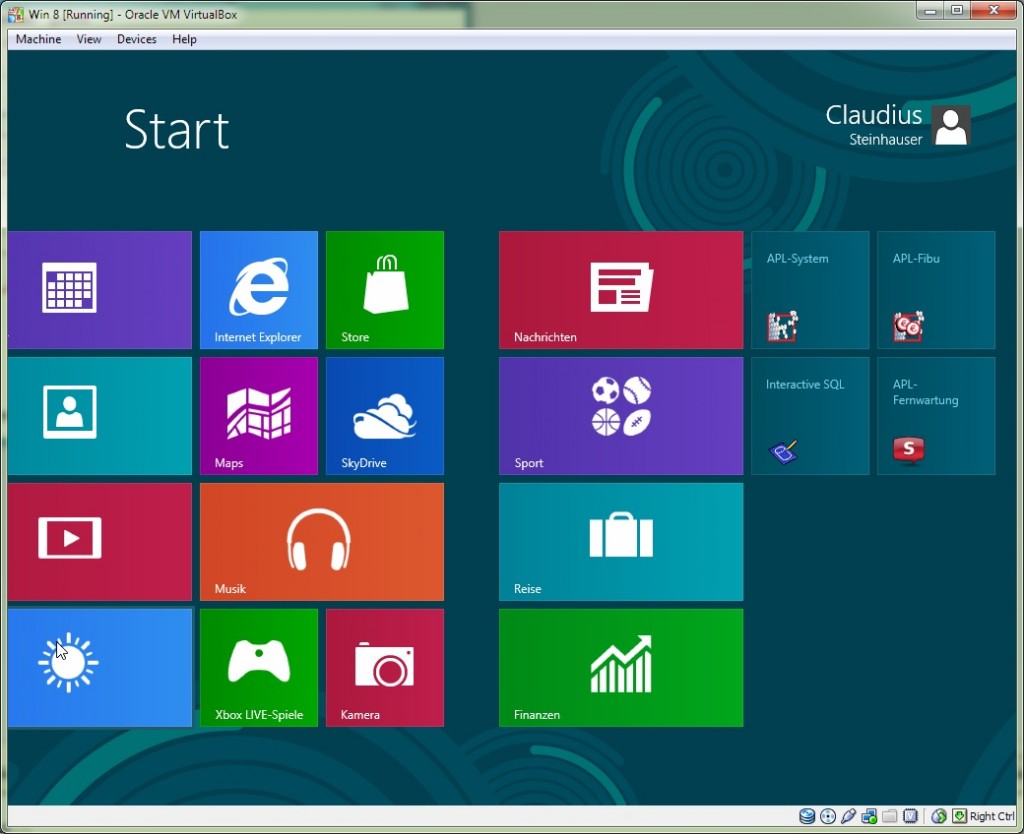The width and height of the screenshot is (1024, 834).
Task: Launch the APL-Fibu tile
Action: click(x=936, y=289)
